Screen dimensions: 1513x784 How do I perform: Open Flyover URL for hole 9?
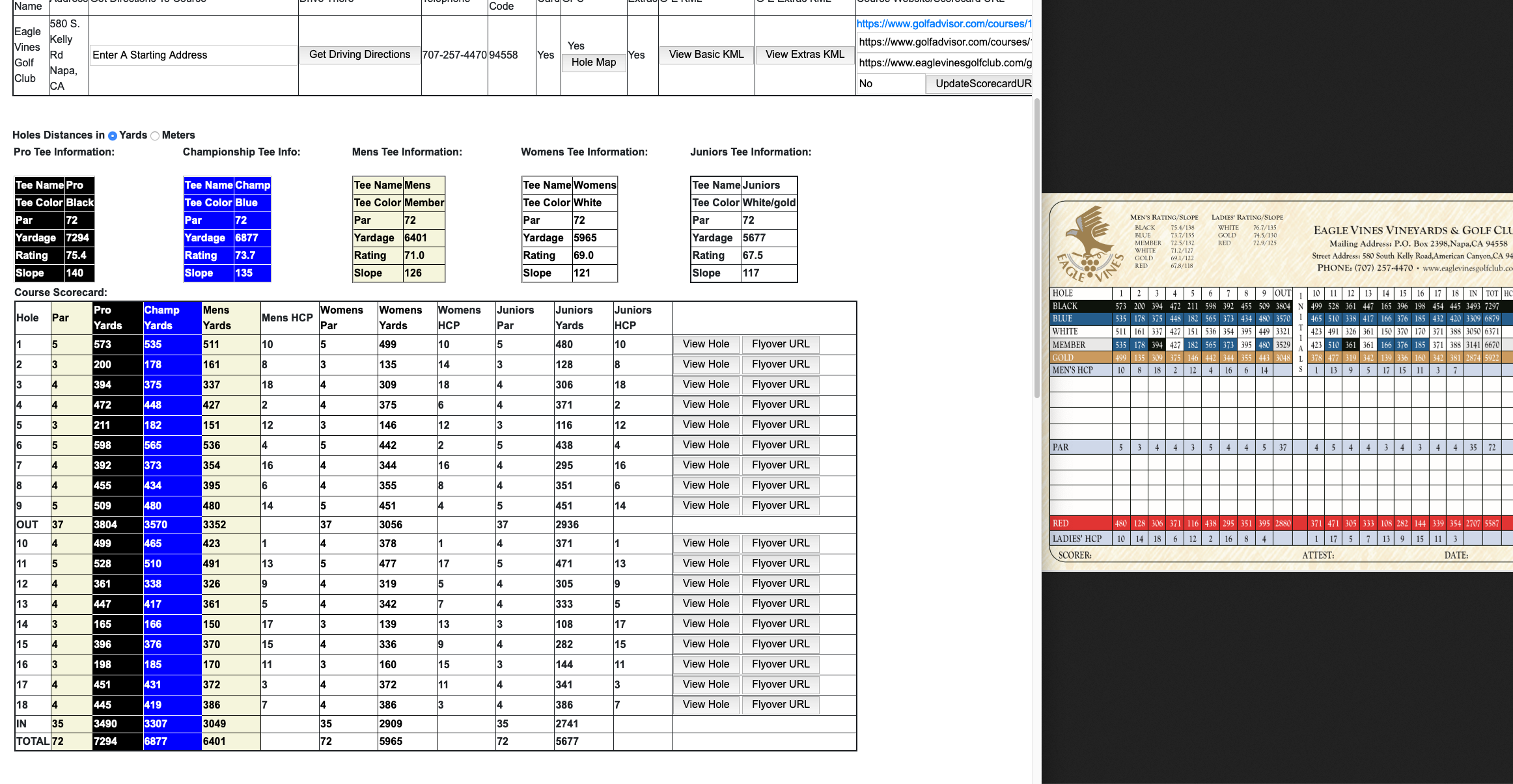coord(781,506)
